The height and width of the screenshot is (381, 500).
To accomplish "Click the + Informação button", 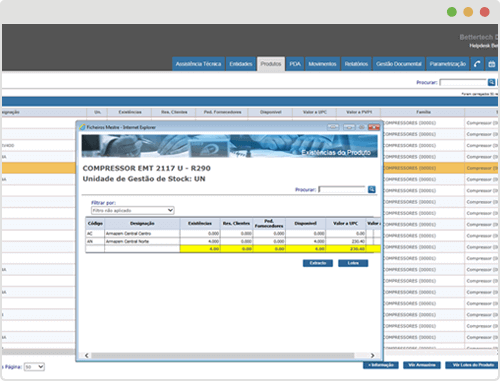I will point(381,365).
